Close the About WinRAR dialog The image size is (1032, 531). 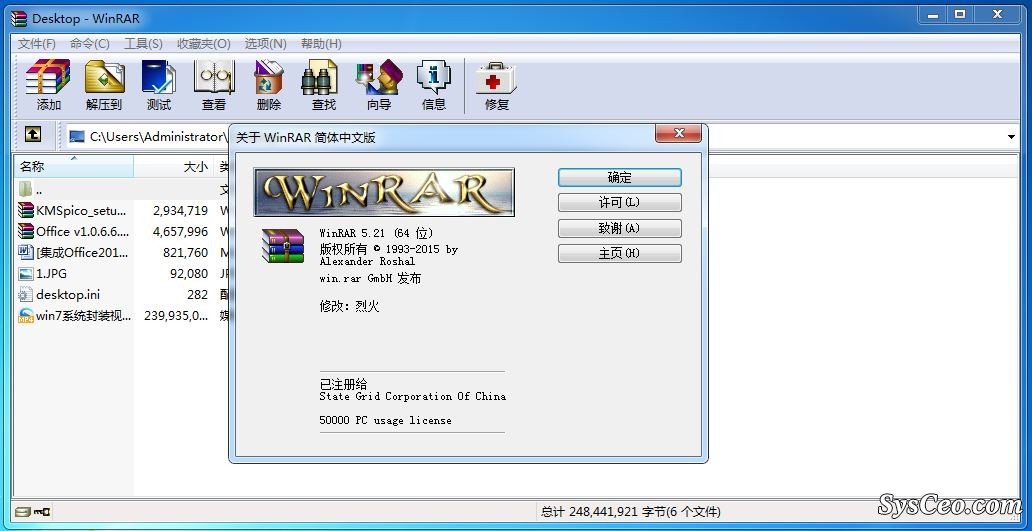(x=679, y=134)
